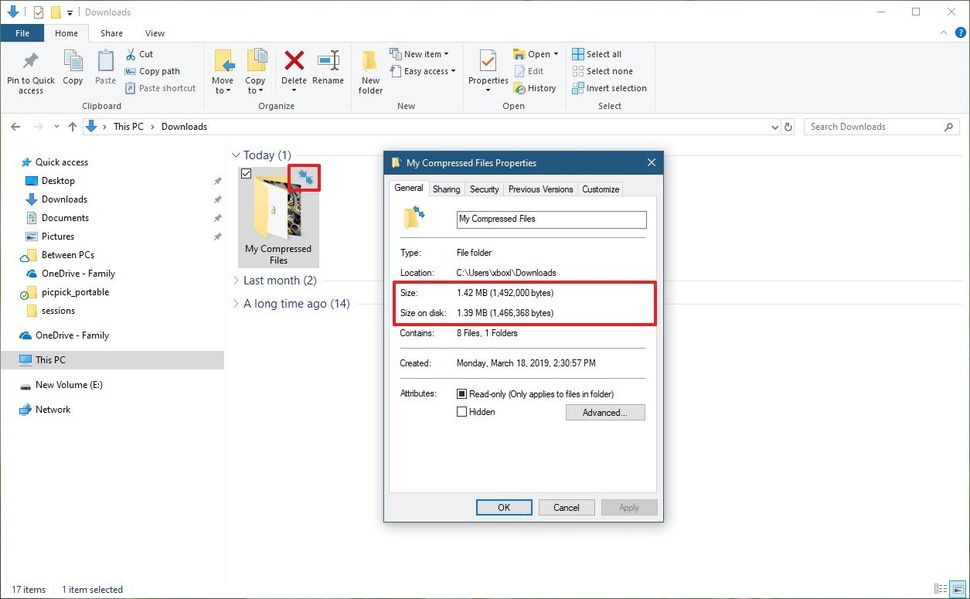The height and width of the screenshot is (599, 970).
Task: Create a New folder via ribbon icon
Action: click(x=370, y=68)
